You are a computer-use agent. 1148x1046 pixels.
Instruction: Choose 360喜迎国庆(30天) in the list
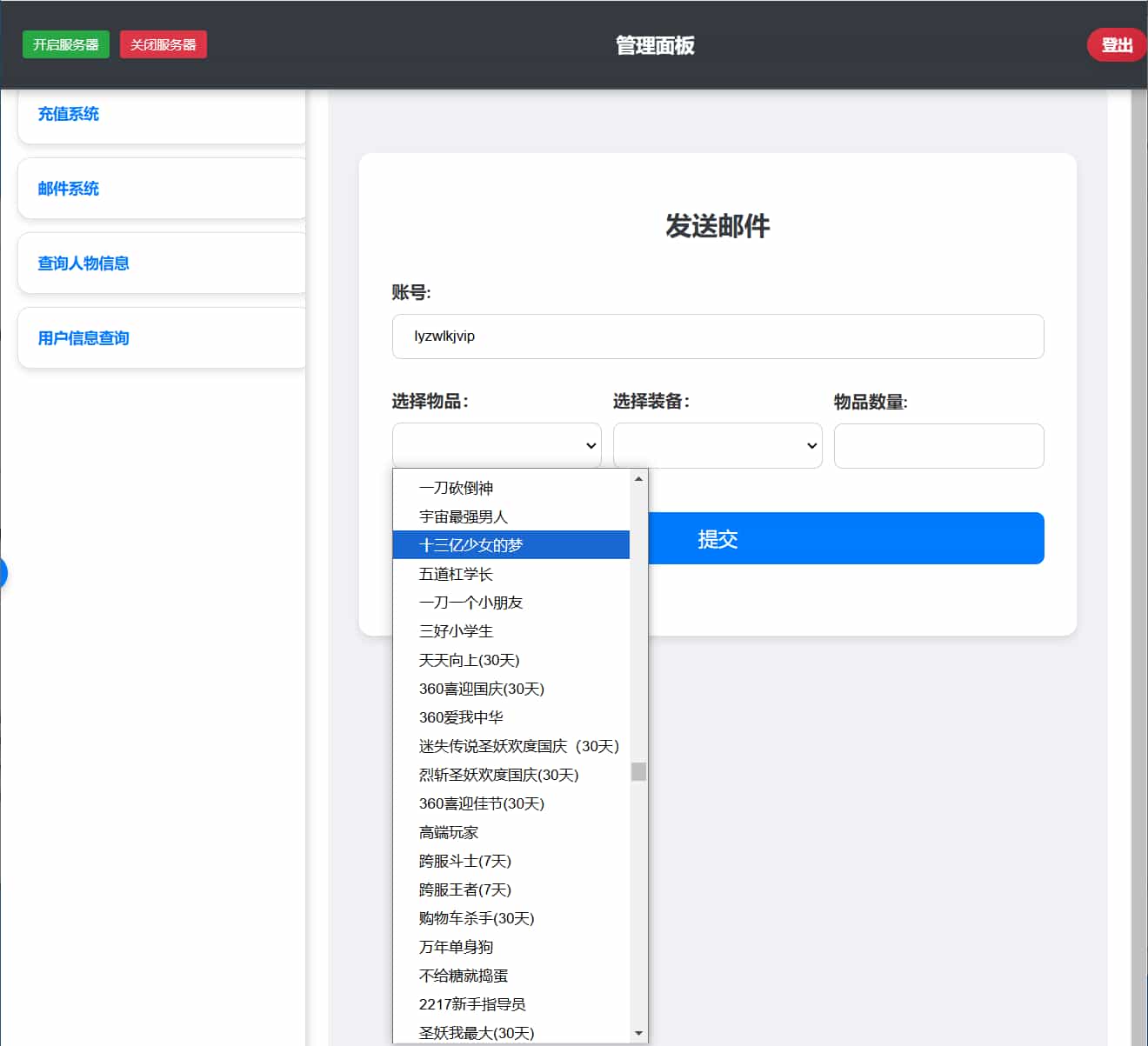coord(481,689)
